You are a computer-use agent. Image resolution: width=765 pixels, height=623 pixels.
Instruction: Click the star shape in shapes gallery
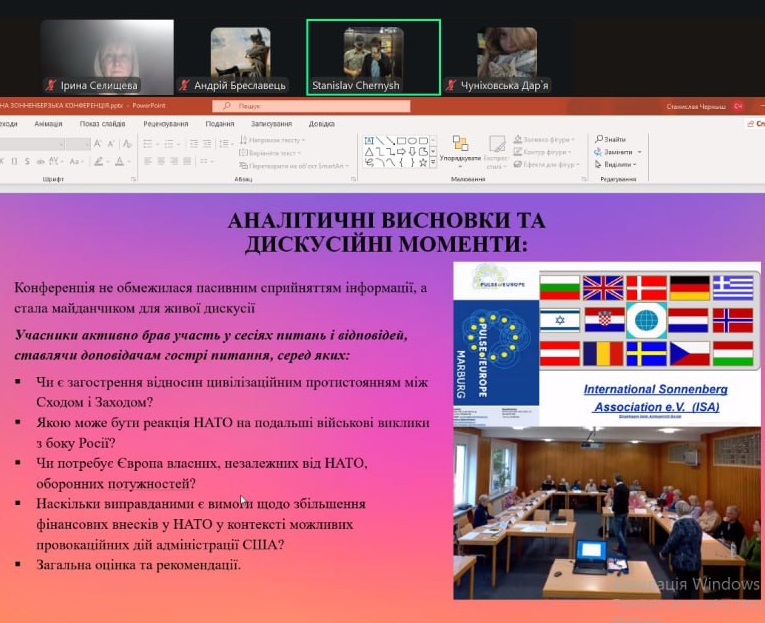coord(422,162)
